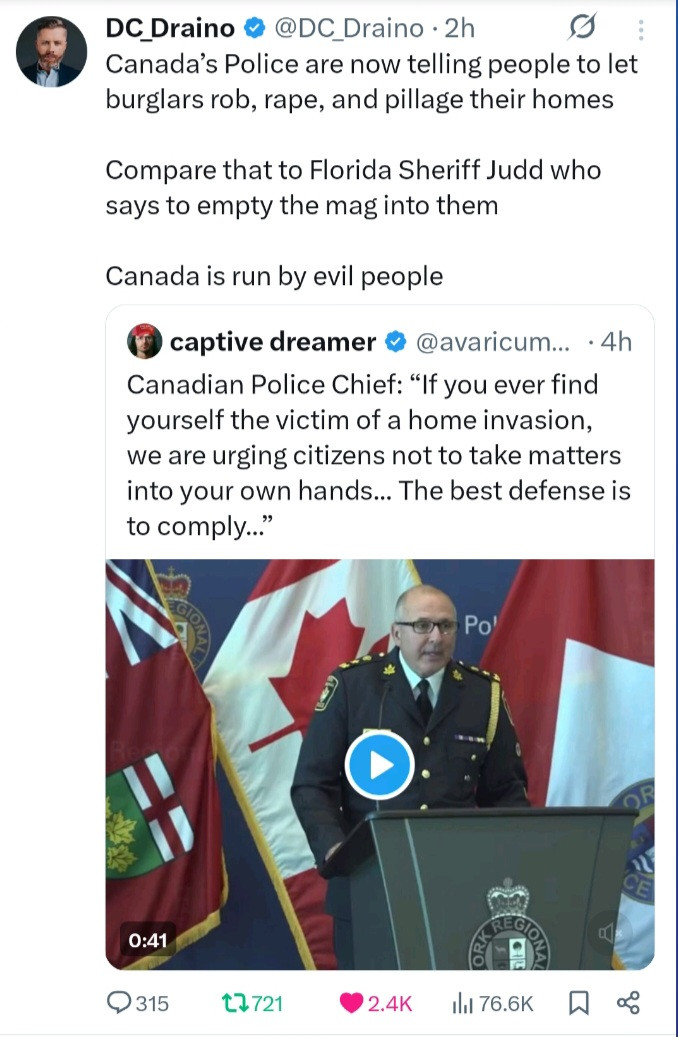Play the police chief video
This screenshot has height=1037, width=678.
[379, 765]
